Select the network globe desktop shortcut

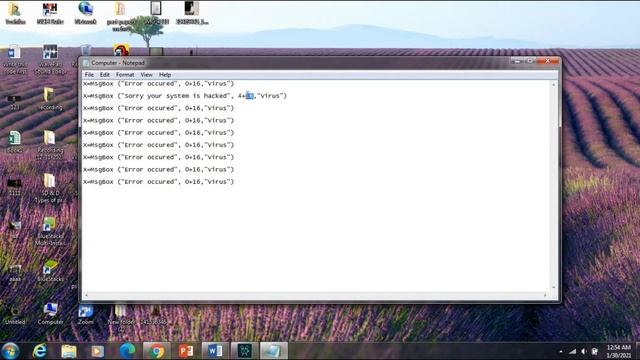[x=85, y=13]
